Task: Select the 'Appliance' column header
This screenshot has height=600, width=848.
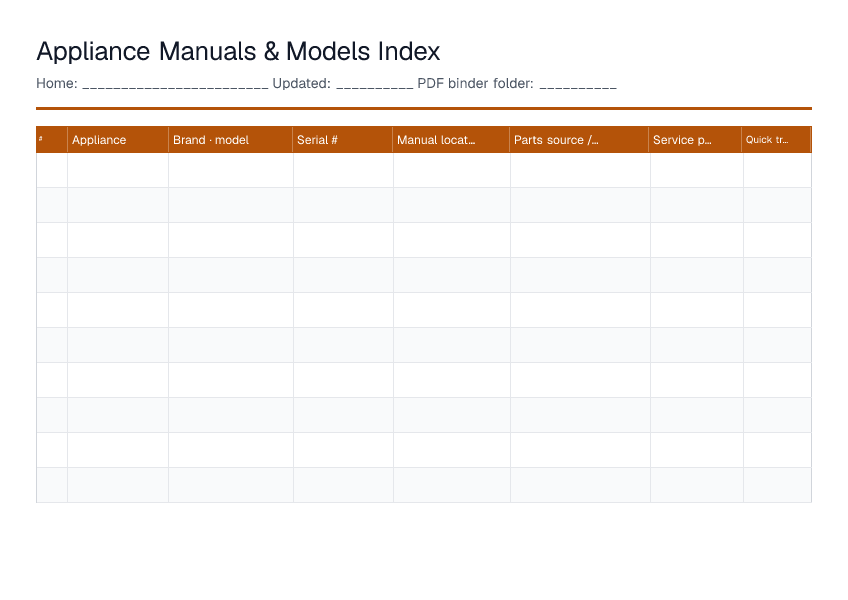Action: pyautogui.click(x=118, y=140)
